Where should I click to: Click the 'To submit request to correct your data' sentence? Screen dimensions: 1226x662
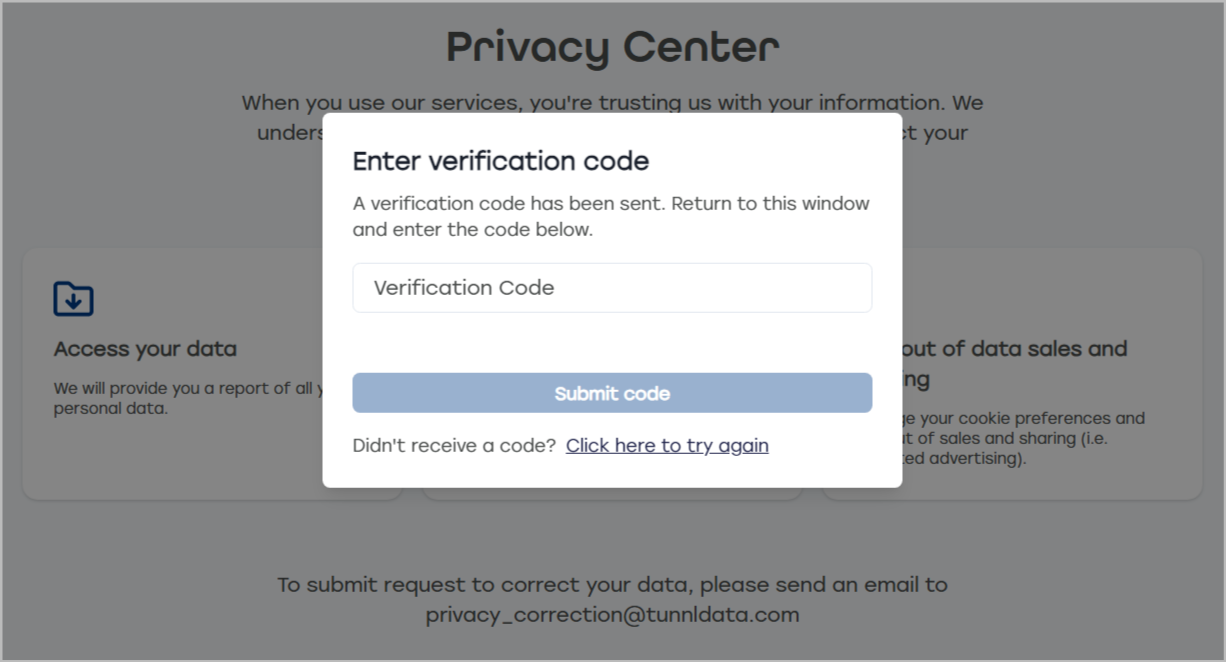[612, 585]
